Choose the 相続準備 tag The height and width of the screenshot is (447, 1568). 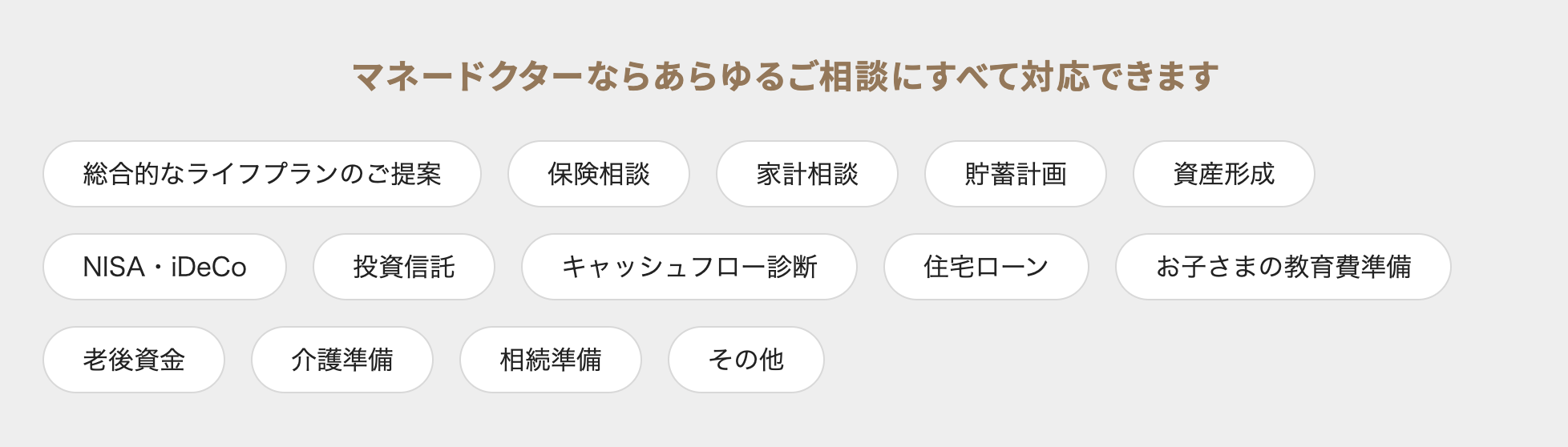pyautogui.click(x=551, y=360)
